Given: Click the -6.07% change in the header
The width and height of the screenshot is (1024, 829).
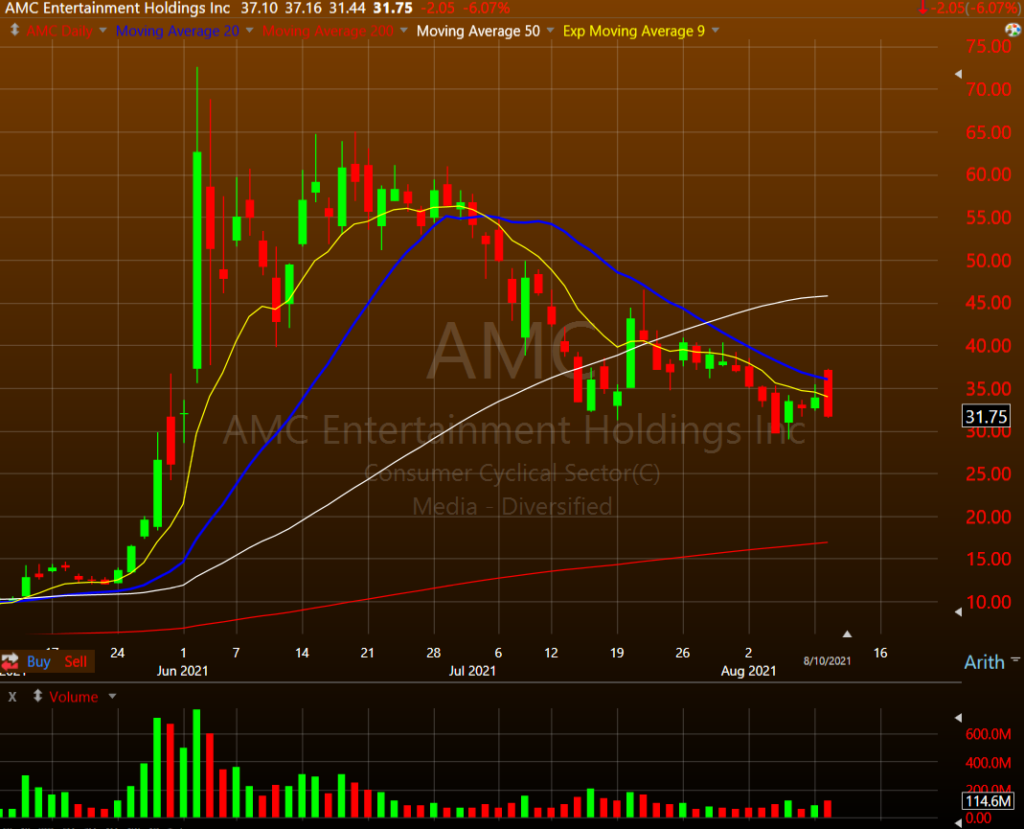Looking at the screenshot, I should tap(486, 8).
